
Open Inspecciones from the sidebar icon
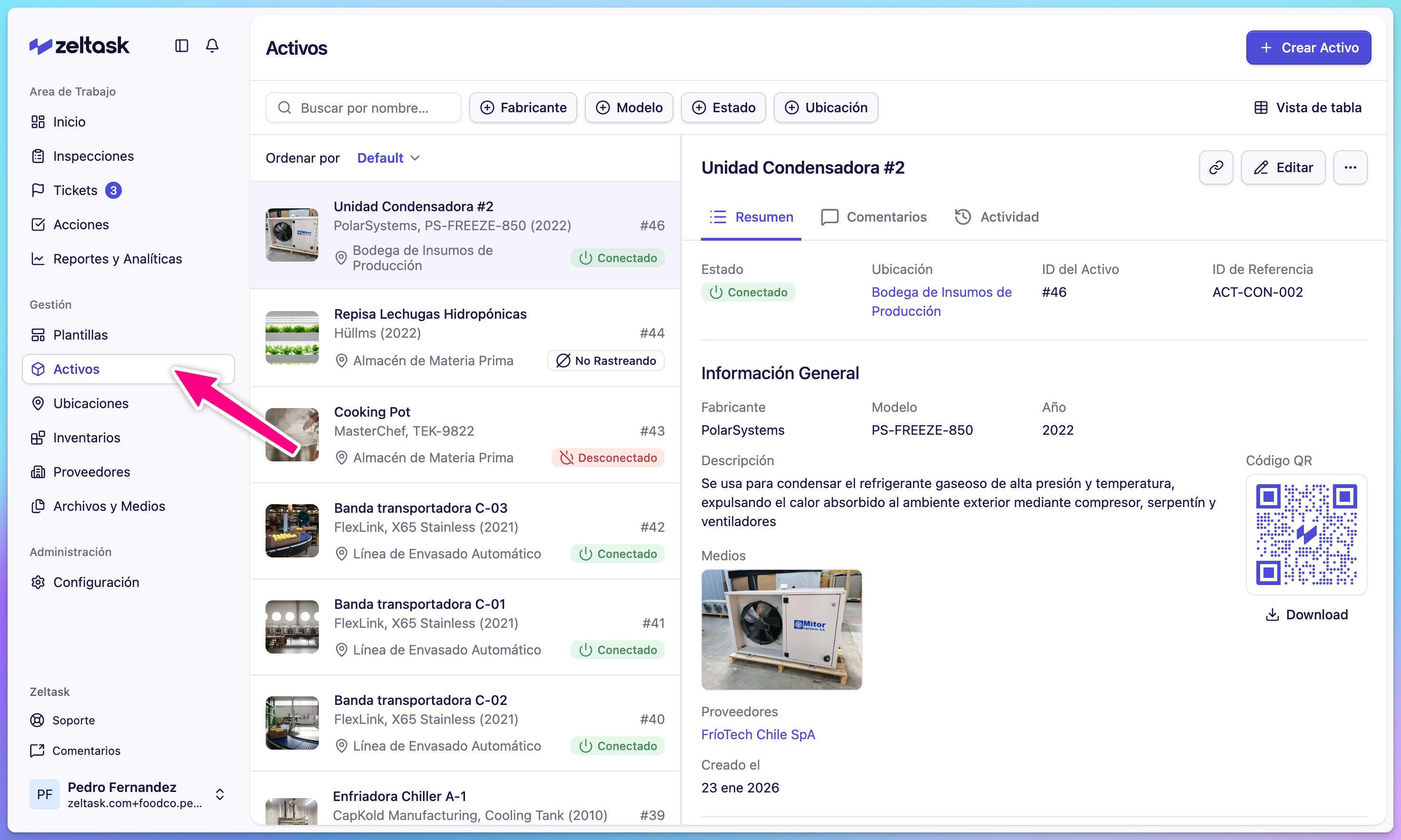(38, 156)
